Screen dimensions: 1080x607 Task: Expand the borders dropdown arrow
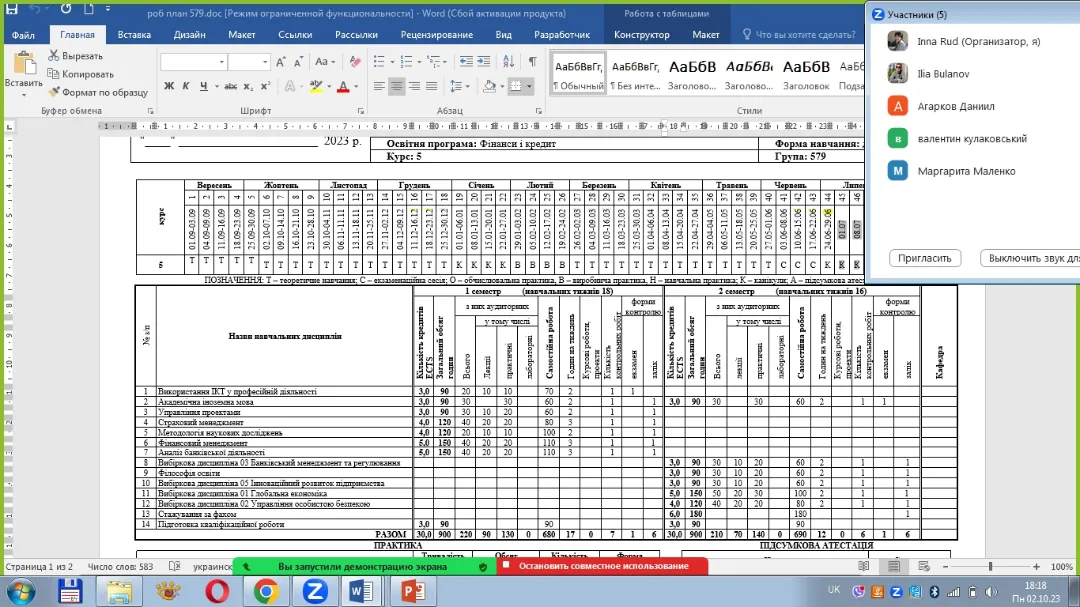pyautogui.click(x=529, y=87)
